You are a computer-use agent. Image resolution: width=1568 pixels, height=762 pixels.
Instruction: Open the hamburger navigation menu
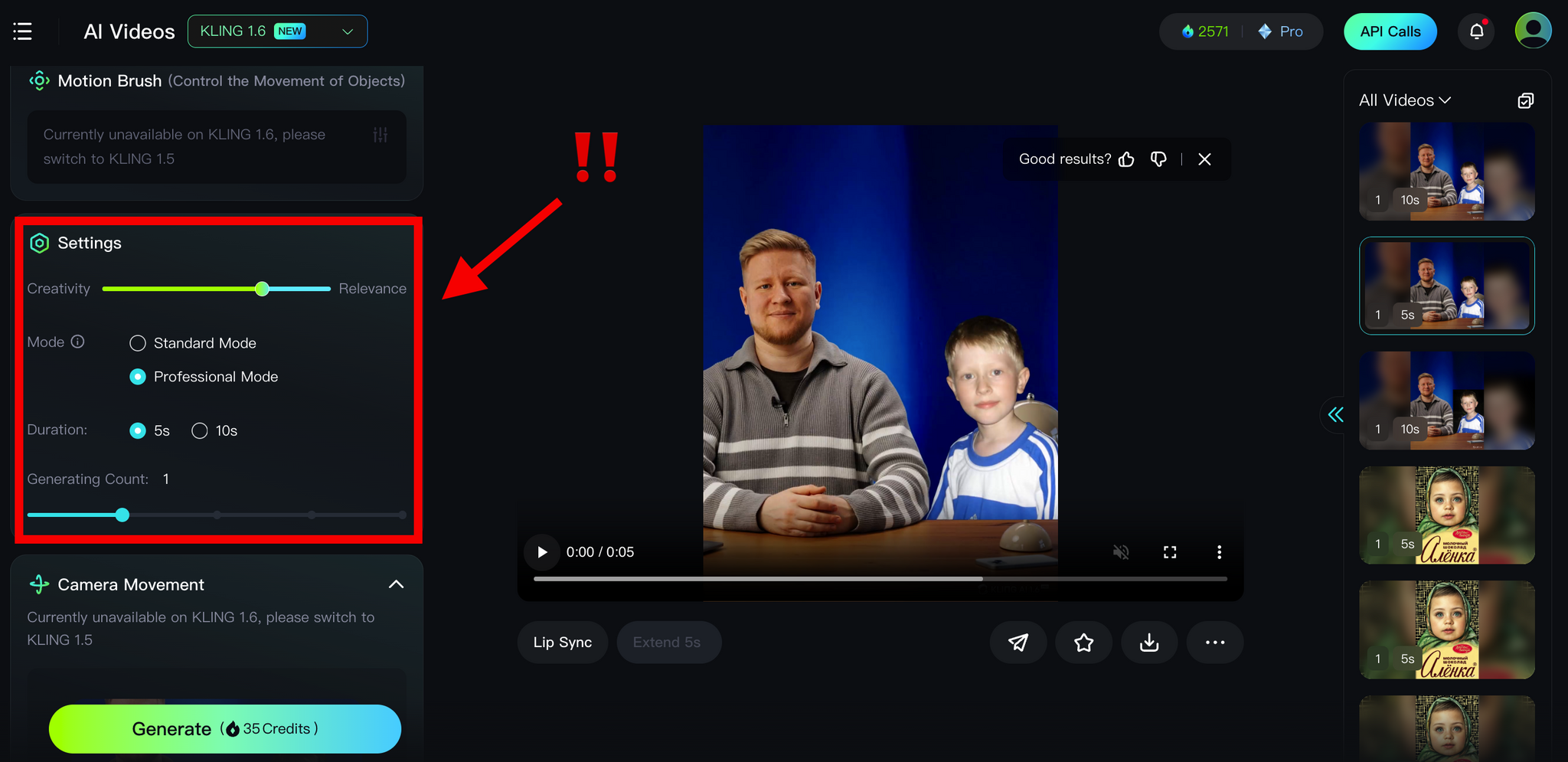tap(23, 31)
